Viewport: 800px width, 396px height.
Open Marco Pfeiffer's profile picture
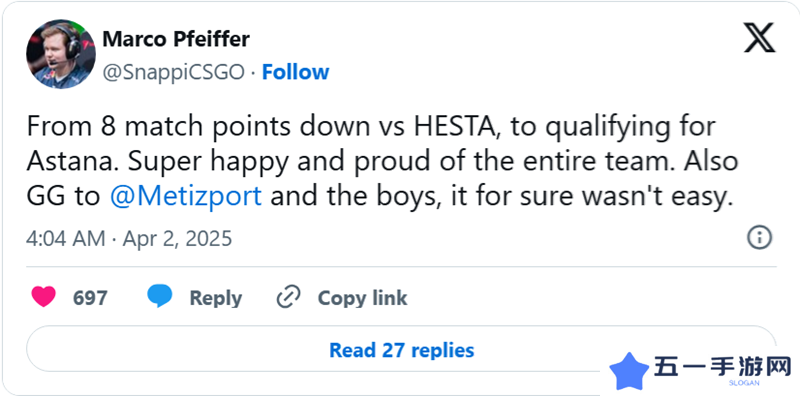tap(61, 54)
